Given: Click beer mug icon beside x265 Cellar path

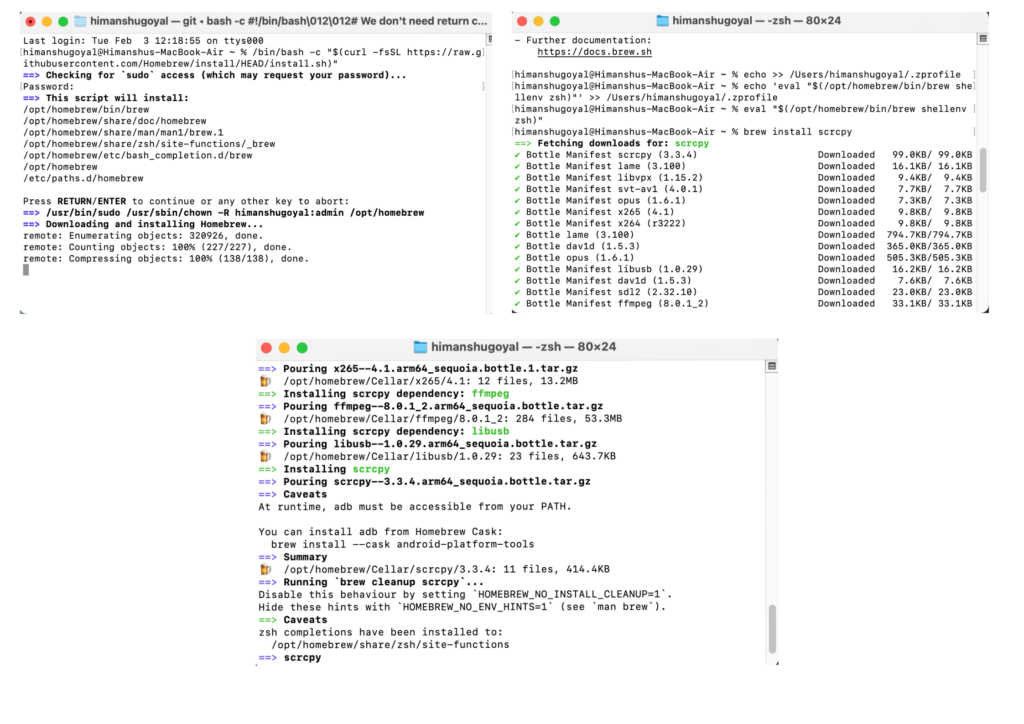Looking at the screenshot, I should point(265,381).
